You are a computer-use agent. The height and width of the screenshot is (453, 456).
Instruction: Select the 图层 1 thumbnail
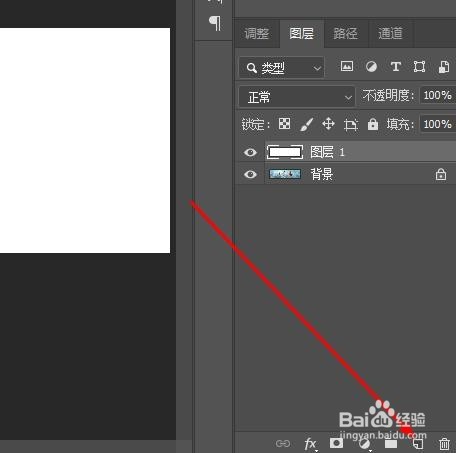pos(285,152)
